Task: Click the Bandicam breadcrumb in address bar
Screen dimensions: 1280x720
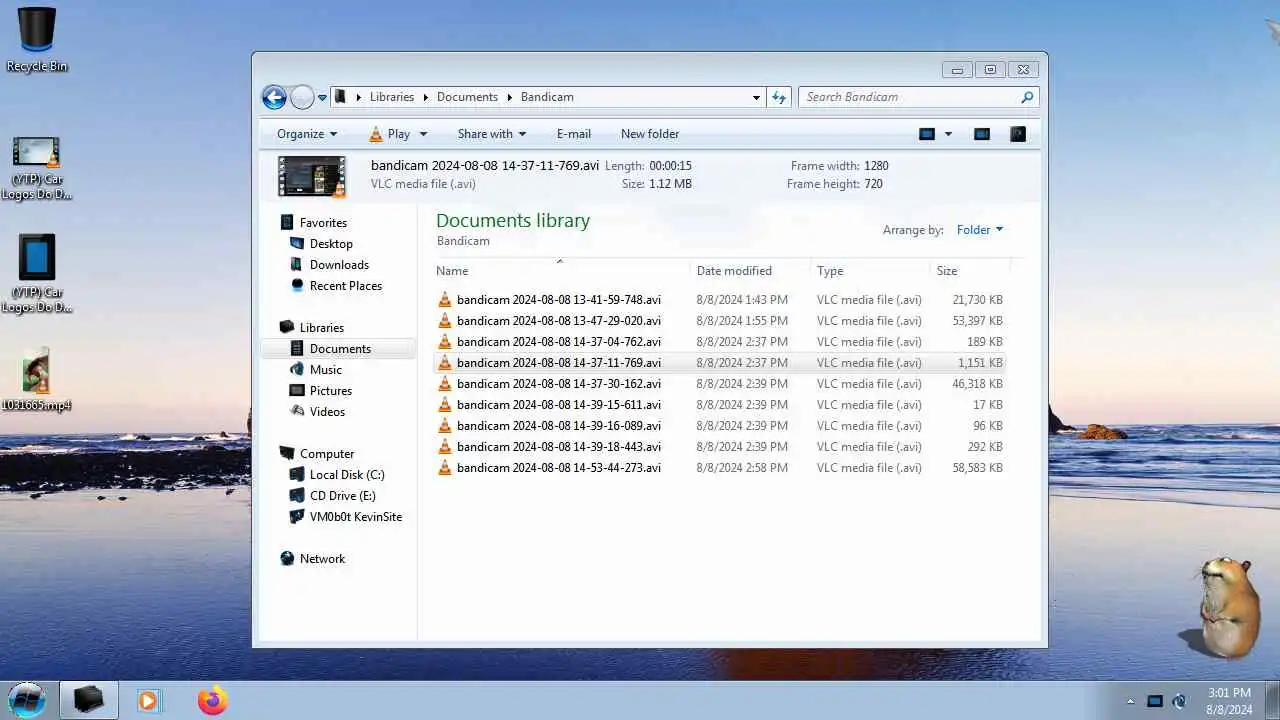Action: 547,97
